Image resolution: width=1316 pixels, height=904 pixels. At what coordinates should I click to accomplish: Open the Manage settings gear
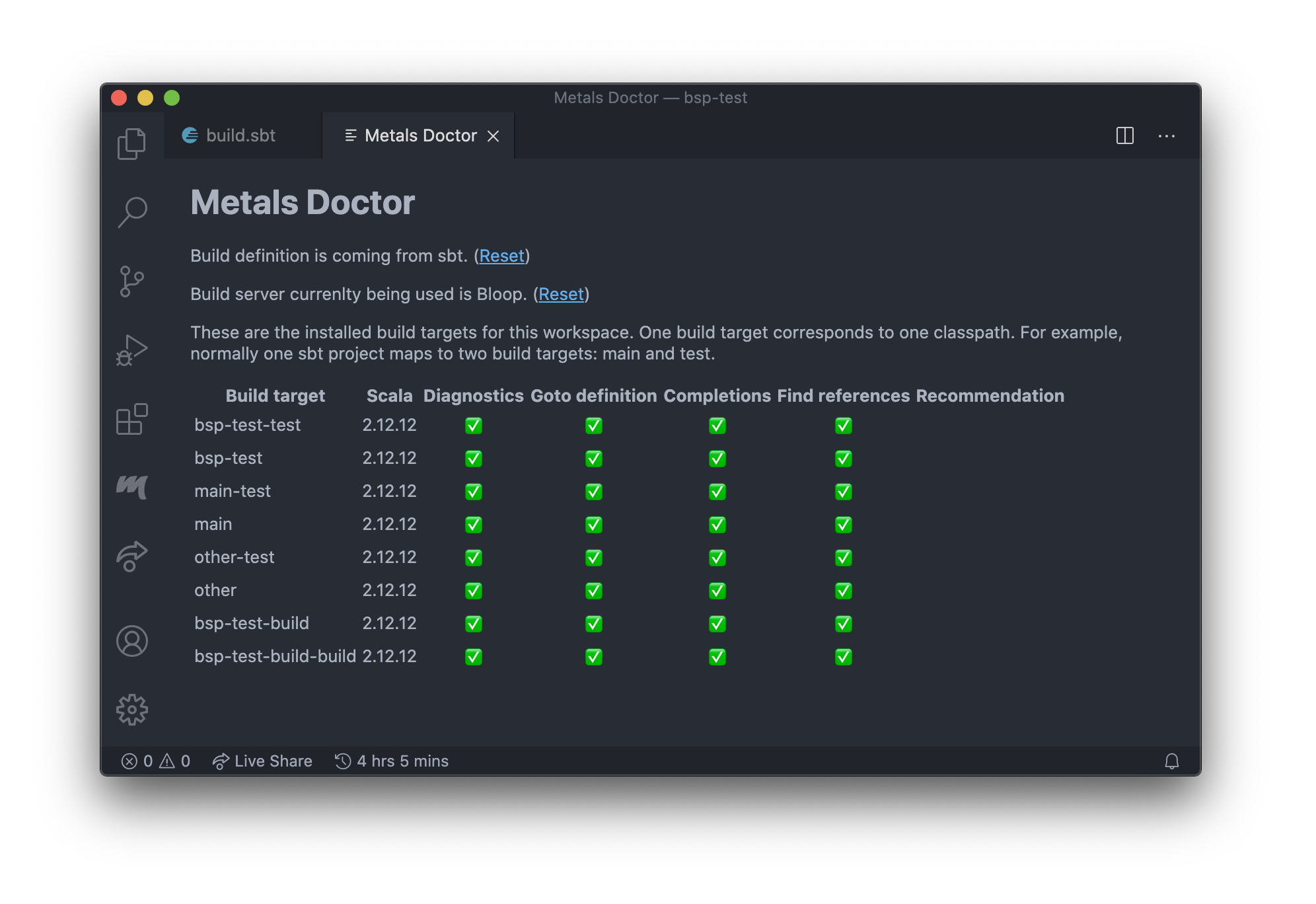point(132,708)
